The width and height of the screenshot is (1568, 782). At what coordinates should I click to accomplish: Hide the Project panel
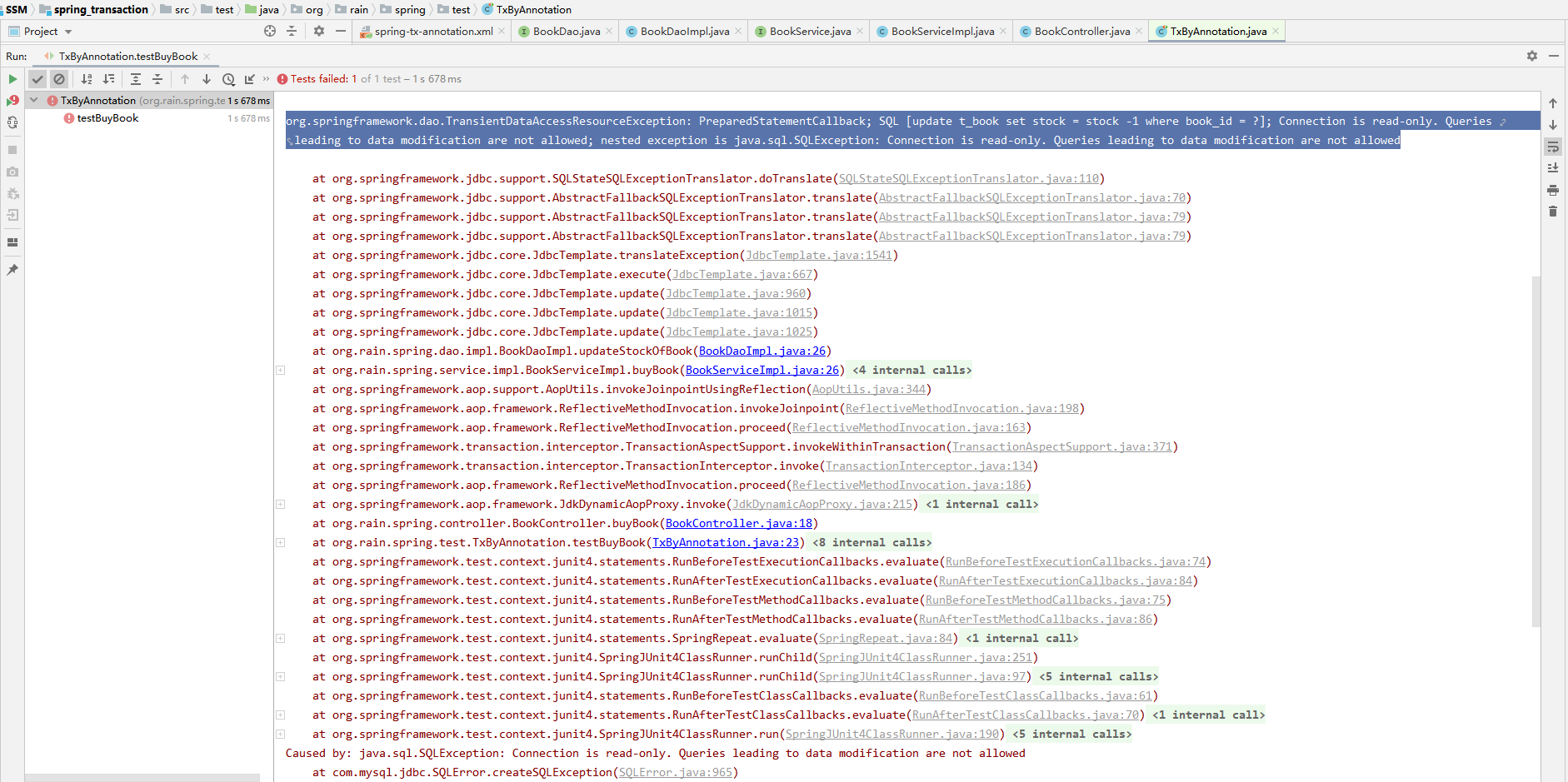(341, 32)
